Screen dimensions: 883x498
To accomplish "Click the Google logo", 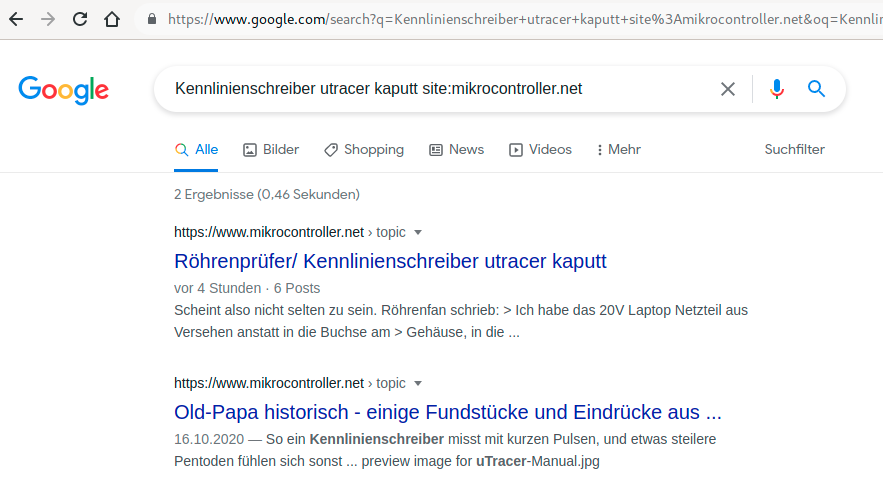I will click(64, 90).
